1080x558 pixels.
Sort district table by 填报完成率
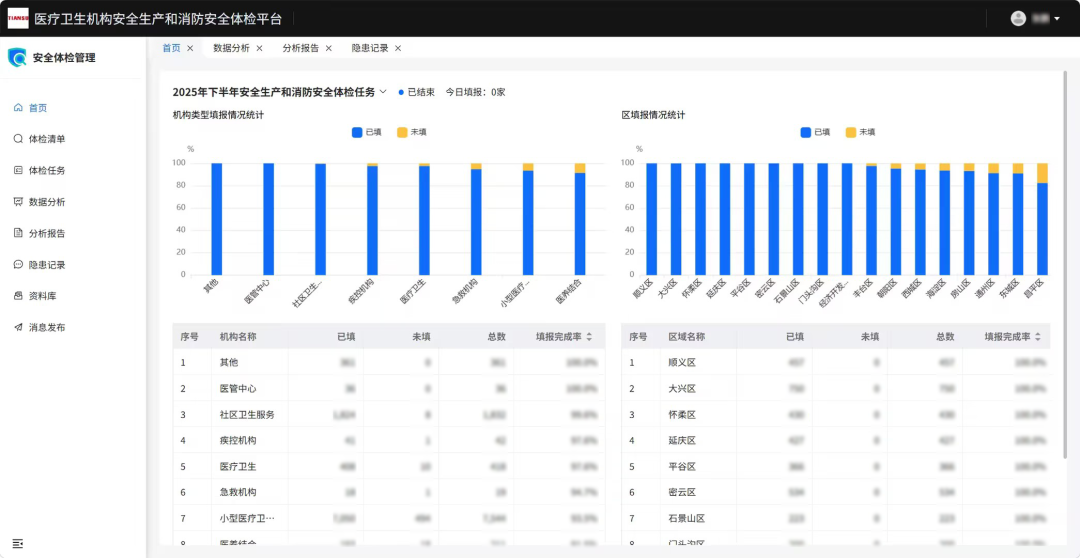click(x=1038, y=337)
